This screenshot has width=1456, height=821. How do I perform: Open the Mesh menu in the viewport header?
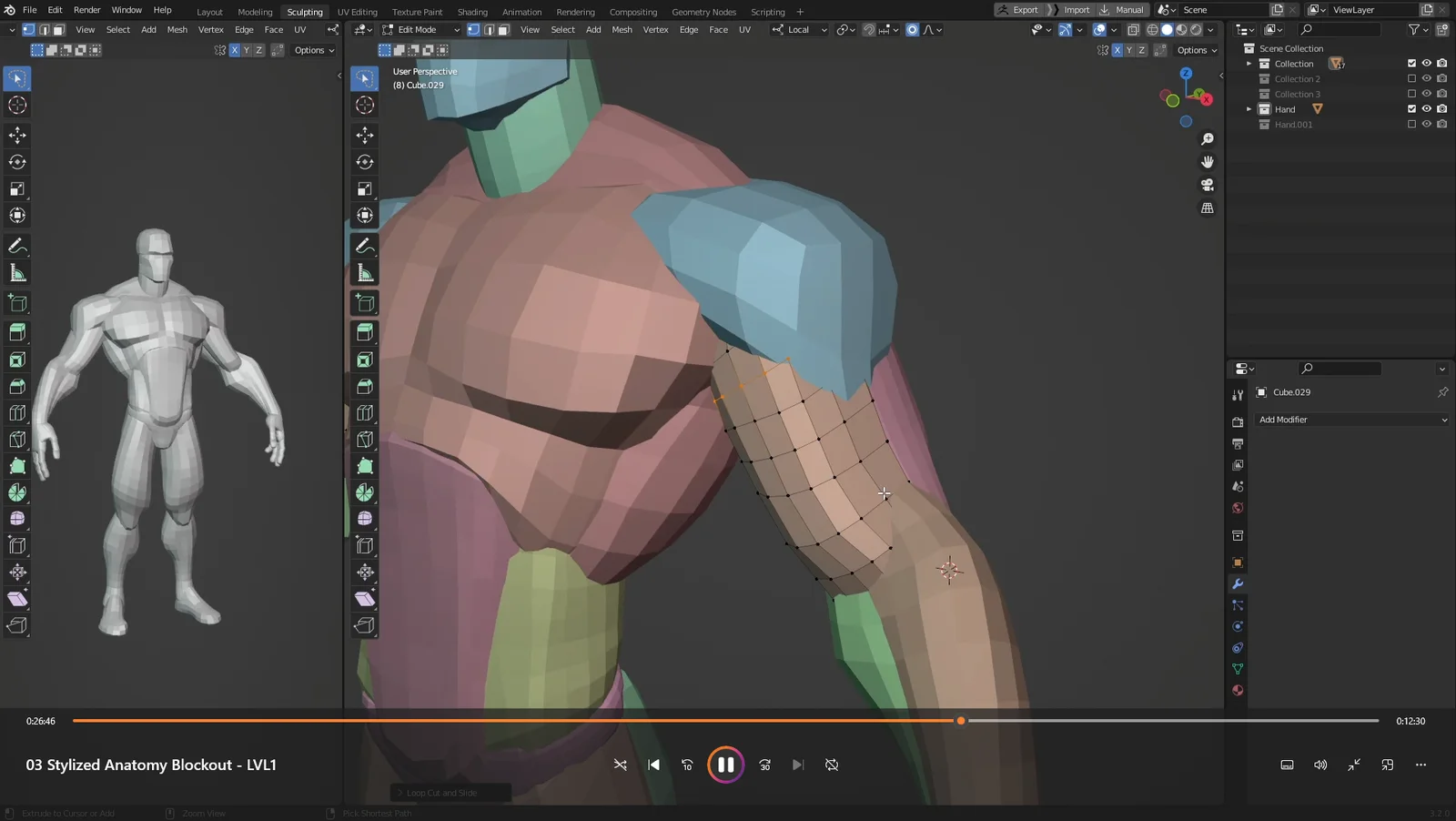(622, 29)
